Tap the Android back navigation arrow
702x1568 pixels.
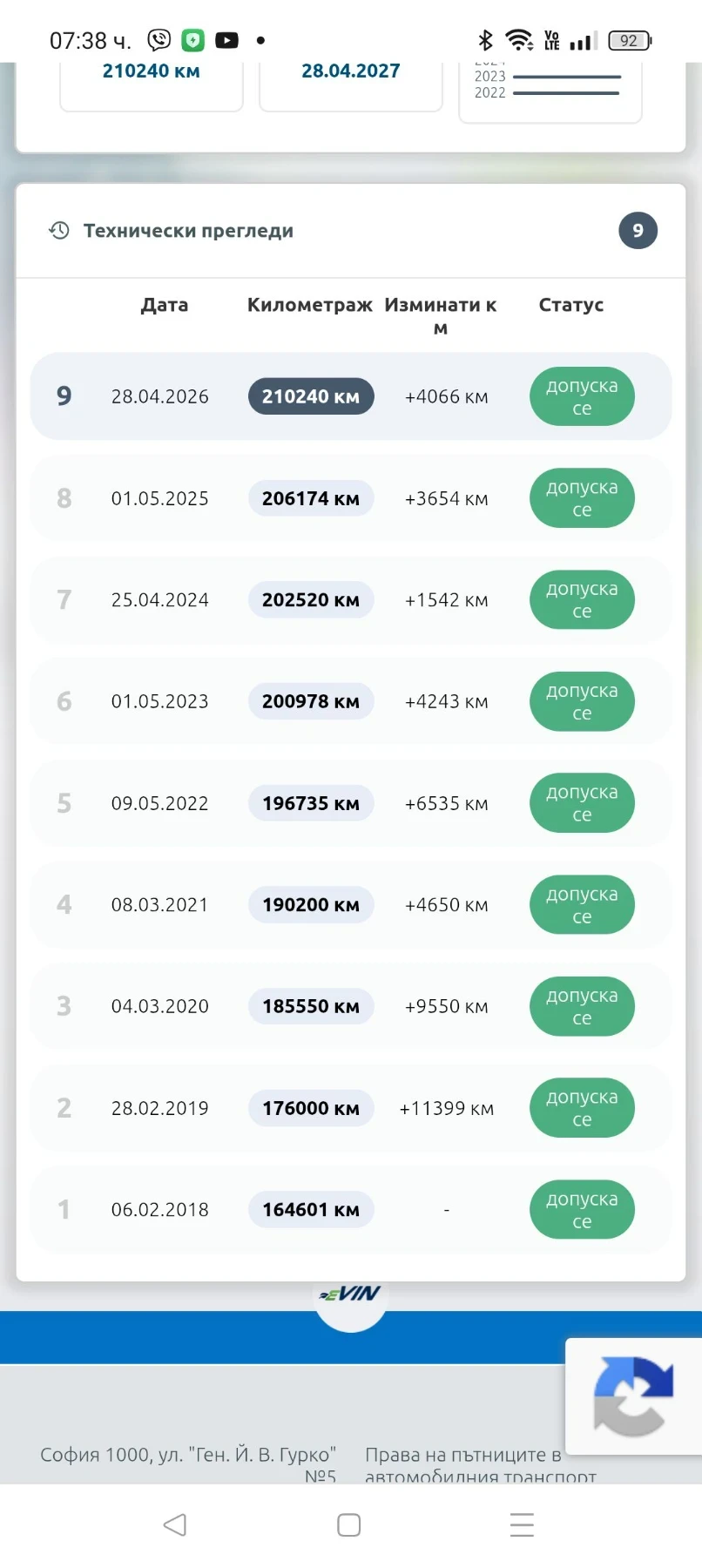175,1524
